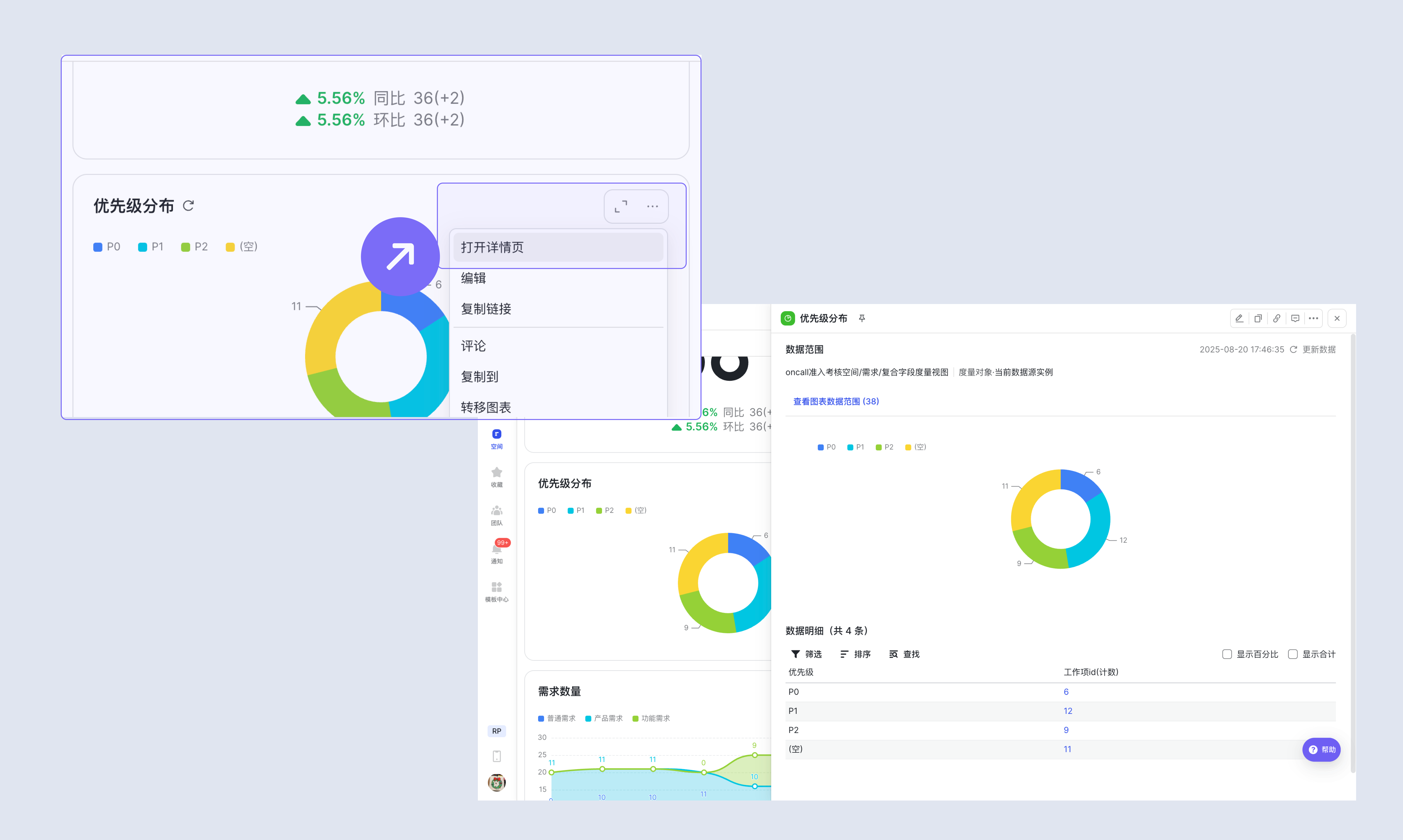1403x840 pixels.
Task: Open count link 9 in the P2 table row
Action: (x=1066, y=730)
